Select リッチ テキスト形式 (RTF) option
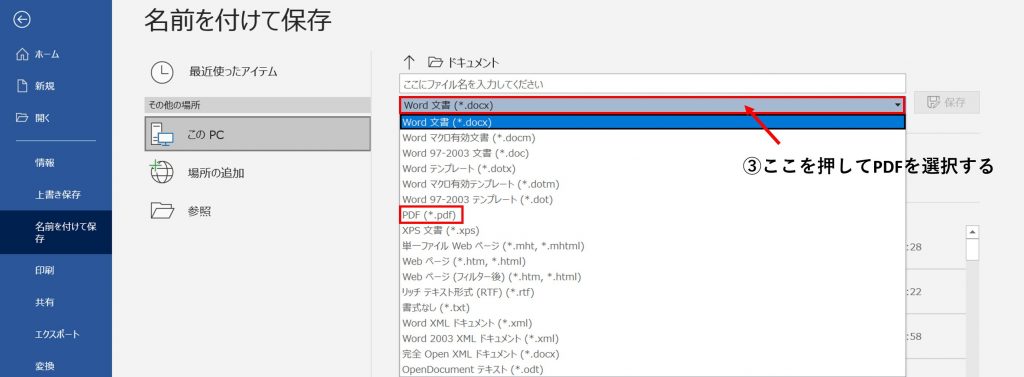Screen dimensions: 1024x377 (652, 292)
